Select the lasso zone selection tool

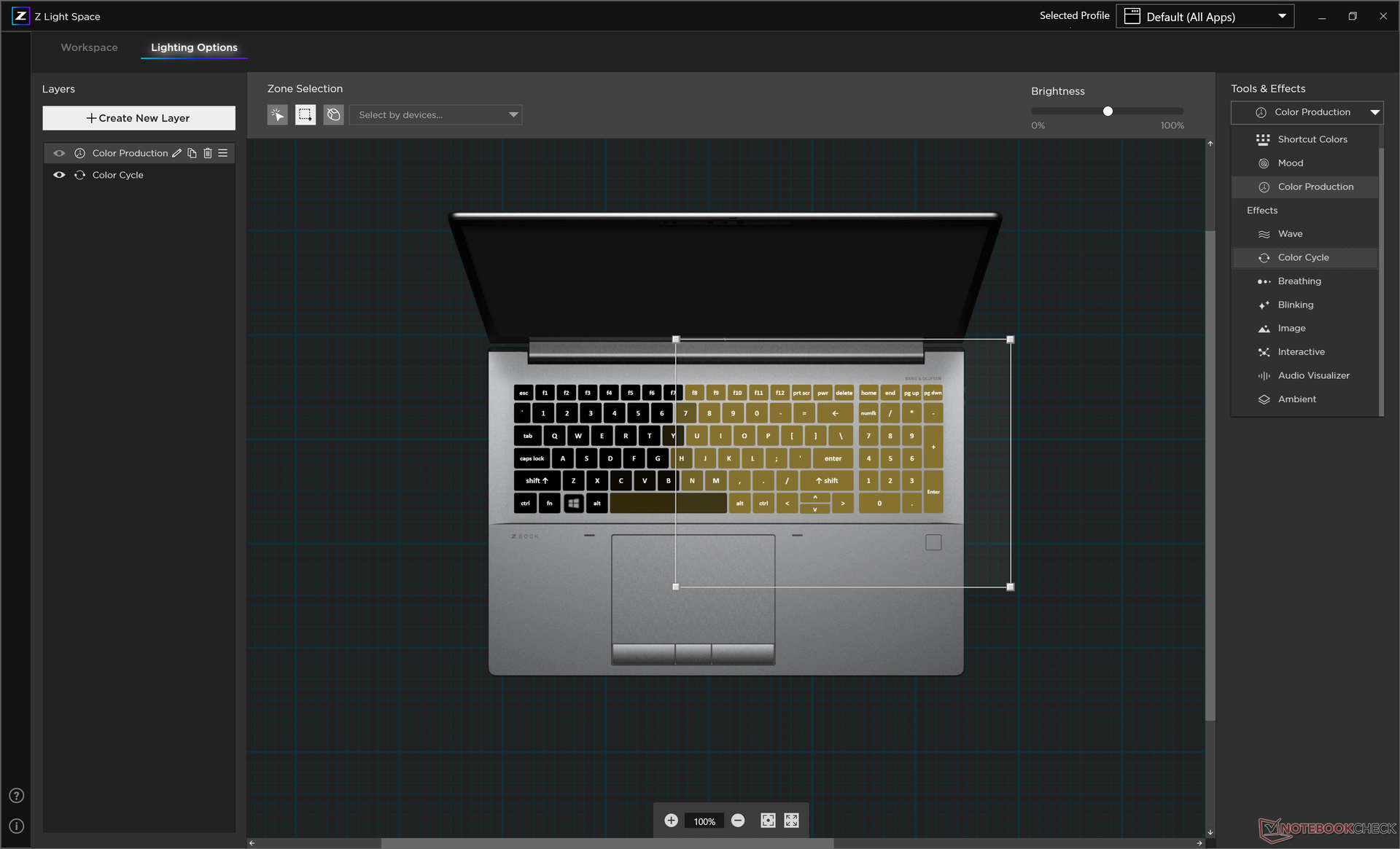(333, 114)
